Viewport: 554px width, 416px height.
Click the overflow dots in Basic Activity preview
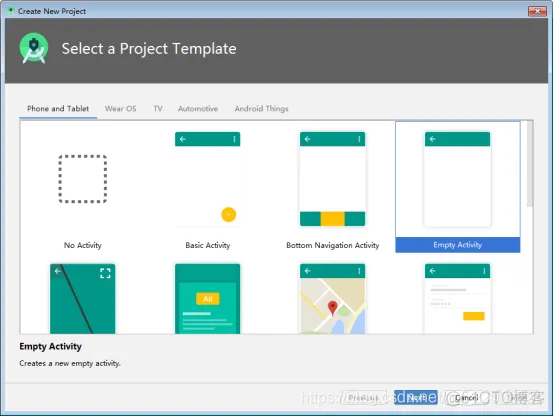[234, 139]
